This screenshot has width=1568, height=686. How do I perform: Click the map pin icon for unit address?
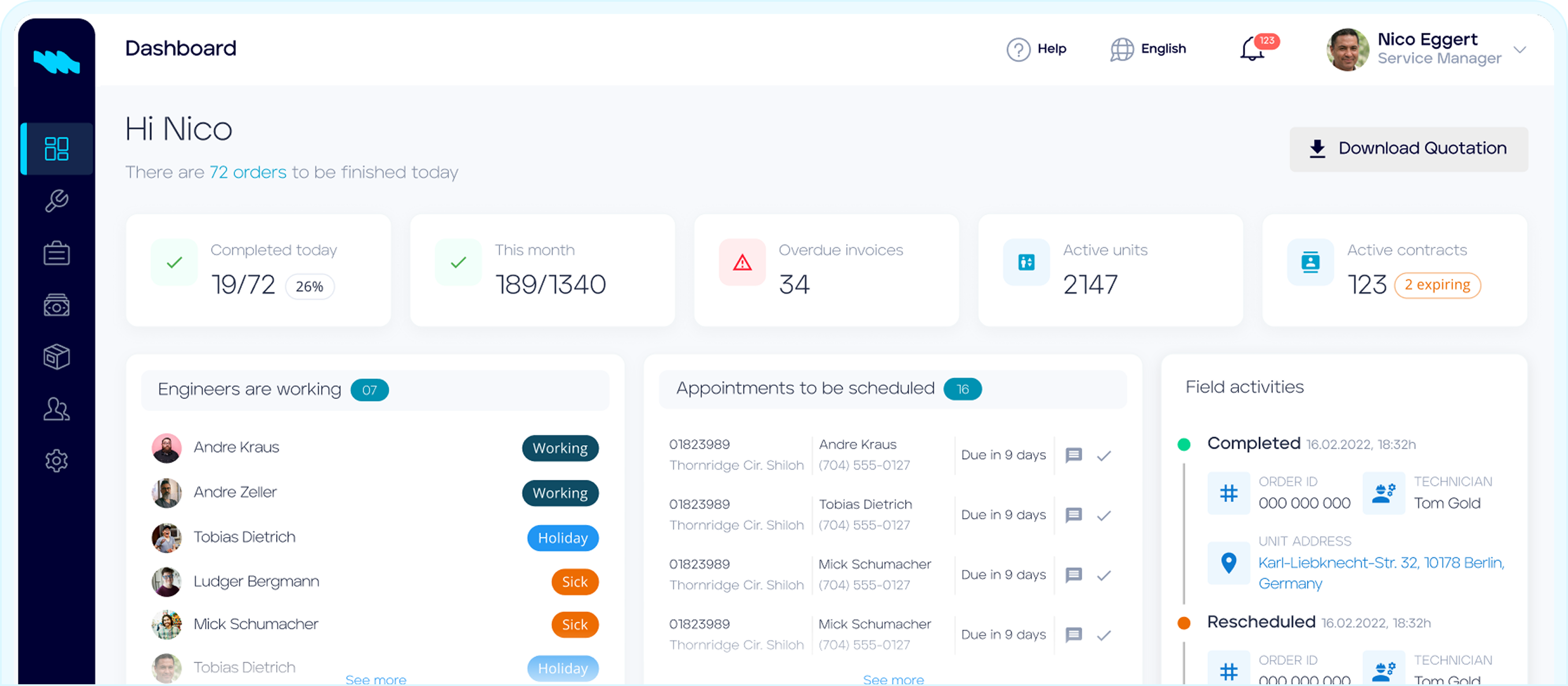coord(1228,562)
